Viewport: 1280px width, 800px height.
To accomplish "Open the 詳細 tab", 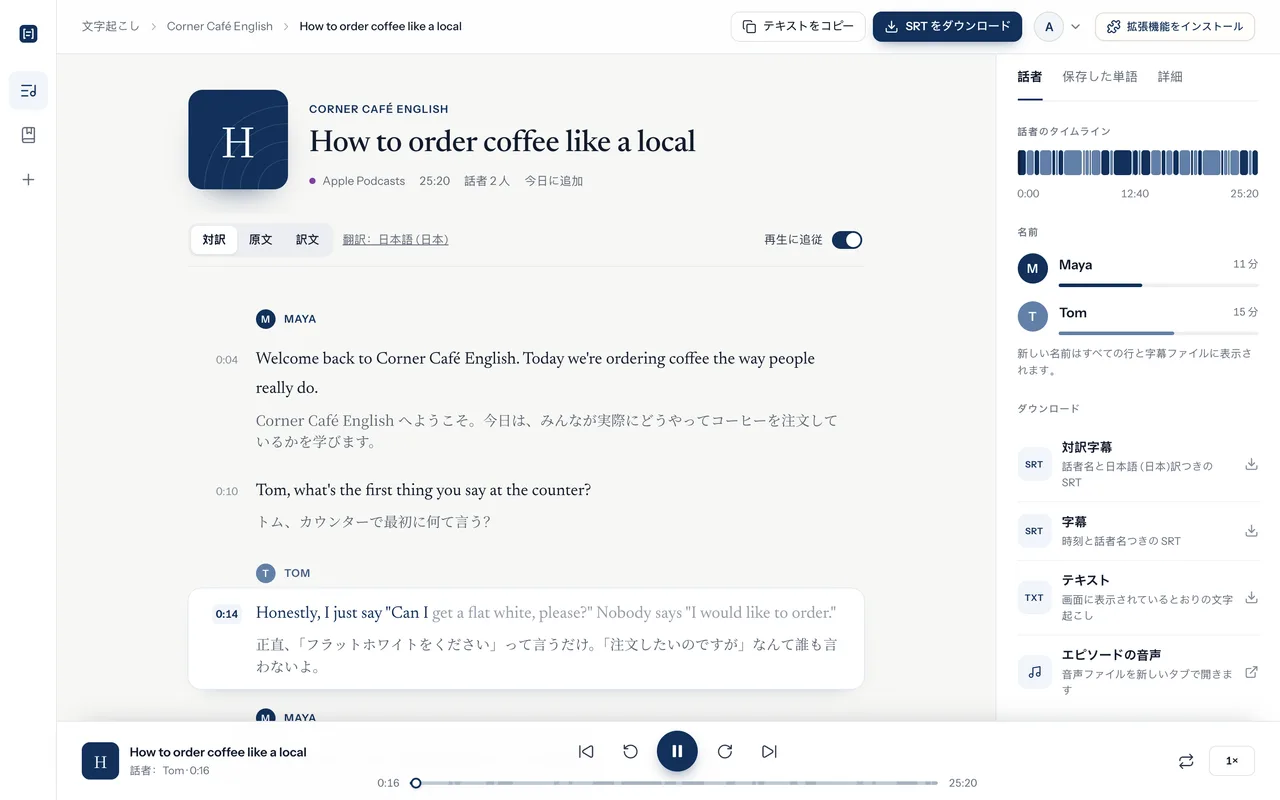I will click(1170, 77).
